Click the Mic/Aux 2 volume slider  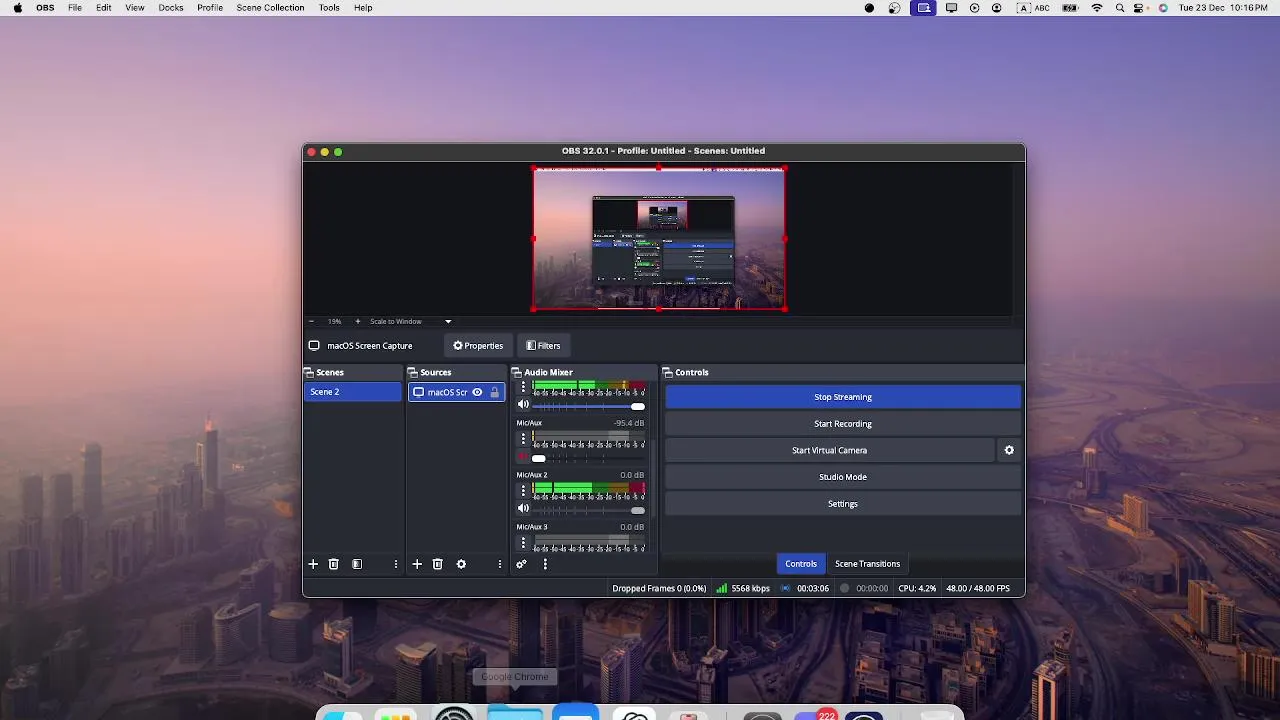point(588,510)
